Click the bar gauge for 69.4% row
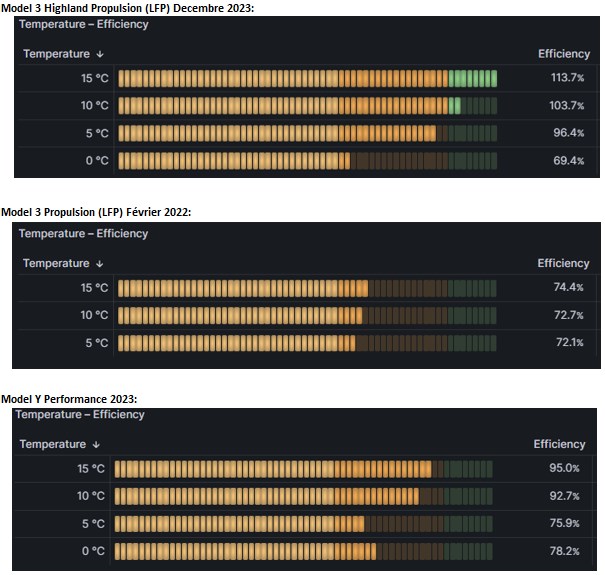Screen dimensions: 605x575 click(308, 161)
